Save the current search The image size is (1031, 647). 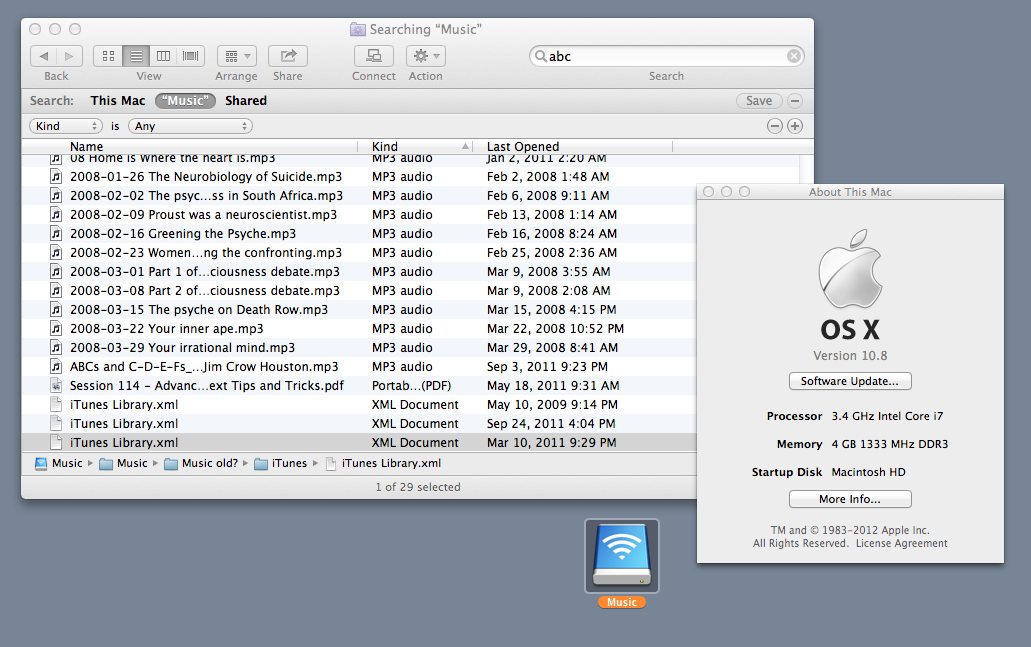[x=759, y=101]
